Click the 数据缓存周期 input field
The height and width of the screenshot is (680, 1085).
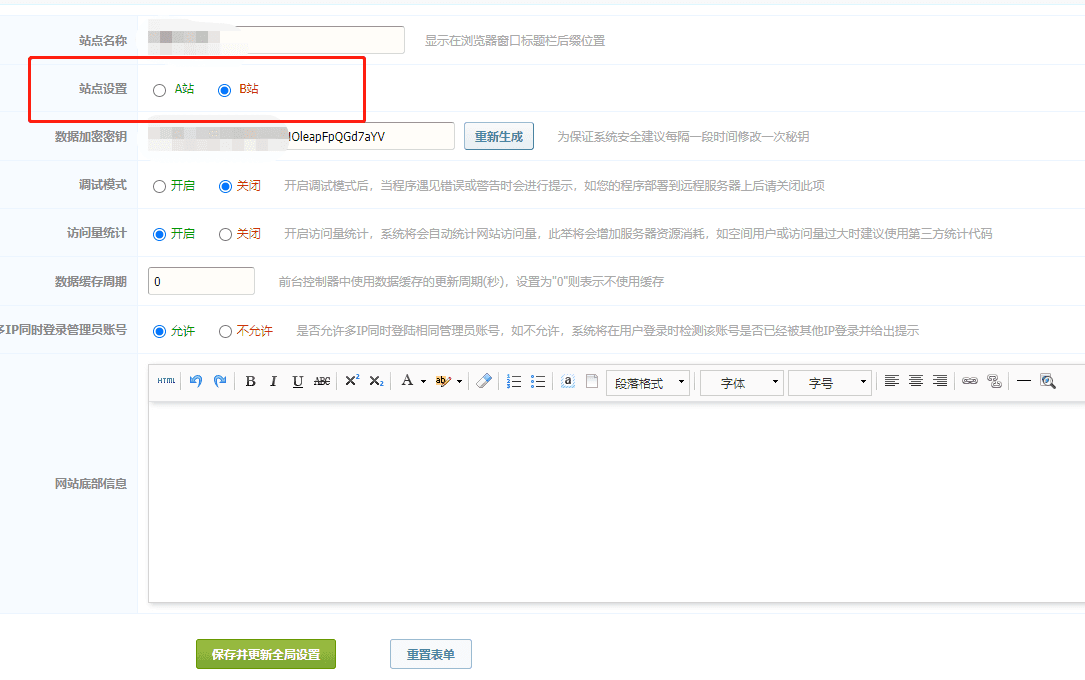[201, 282]
